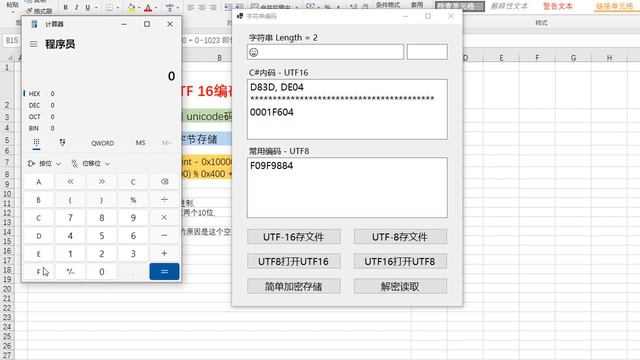Open the calculator hamburger navigation menu
Screen dimensions: 640x360
pos(33,44)
